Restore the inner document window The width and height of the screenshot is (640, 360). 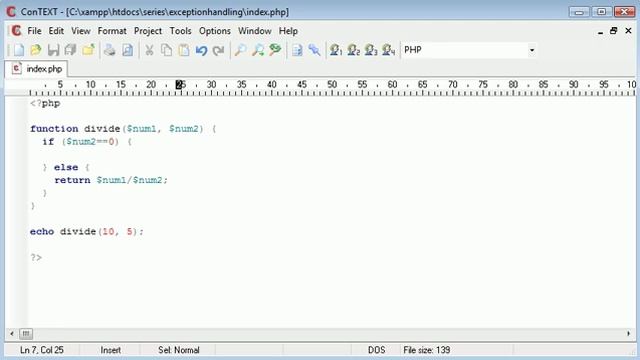click(x=613, y=31)
